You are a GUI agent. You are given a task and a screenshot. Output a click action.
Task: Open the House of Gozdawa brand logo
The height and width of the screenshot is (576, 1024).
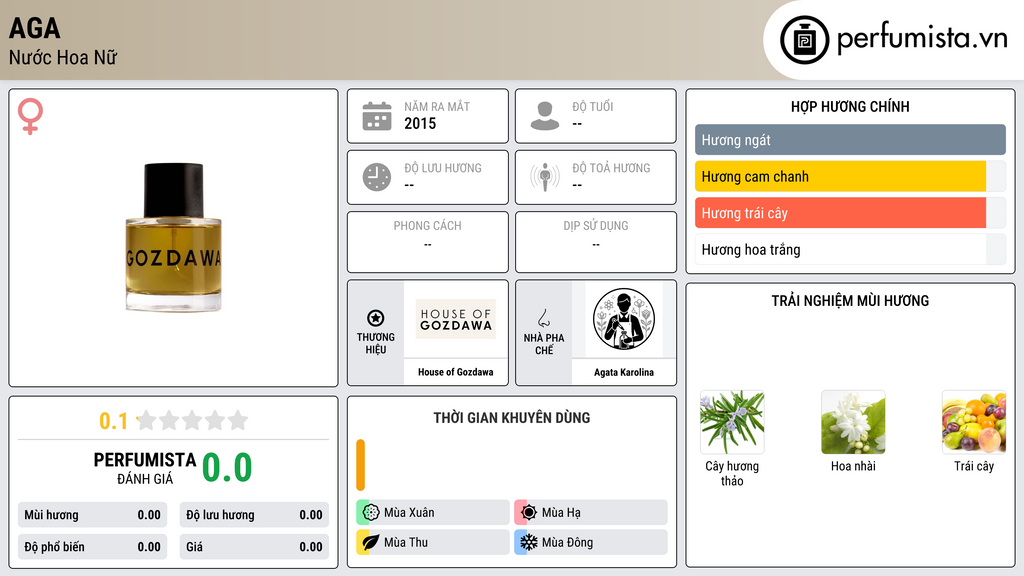[x=456, y=319]
